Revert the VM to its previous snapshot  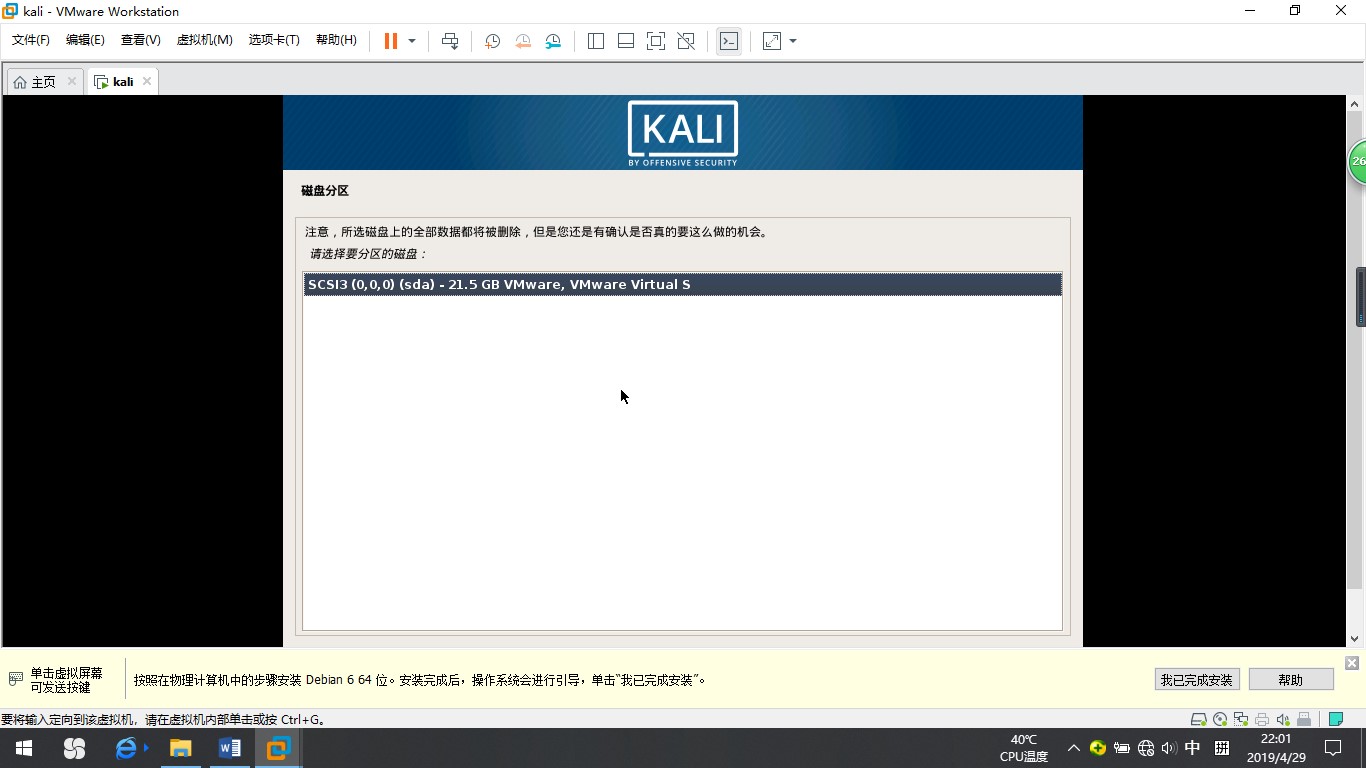point(523,41)
